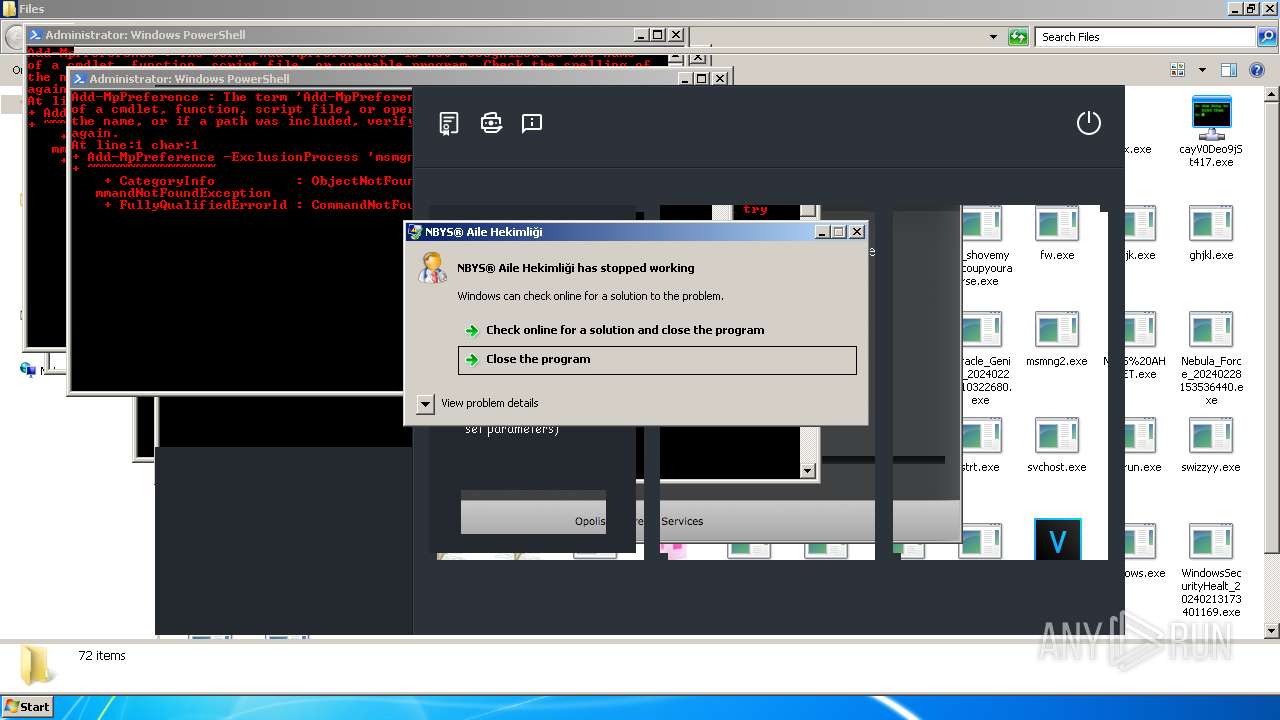The image size is (1280, 720).
Task: Minimize the NBYS Aile Hekimliği dialog
Action: (822, 232)
